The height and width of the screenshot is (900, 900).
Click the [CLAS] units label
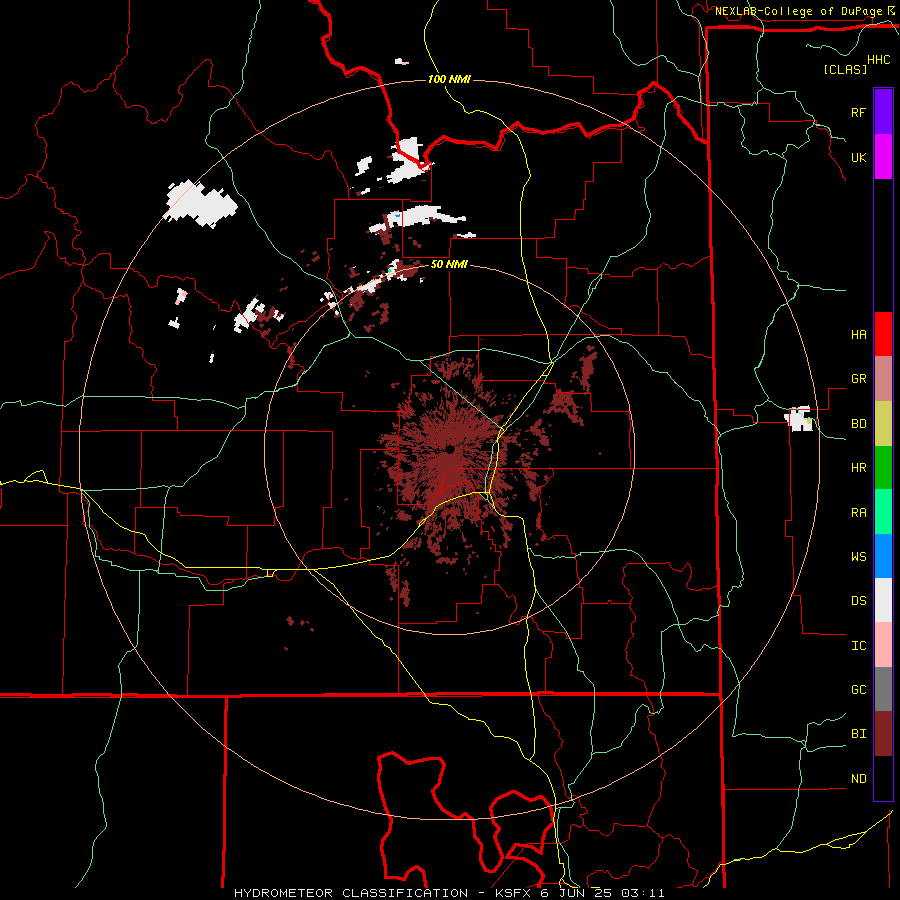pos(845,69)
